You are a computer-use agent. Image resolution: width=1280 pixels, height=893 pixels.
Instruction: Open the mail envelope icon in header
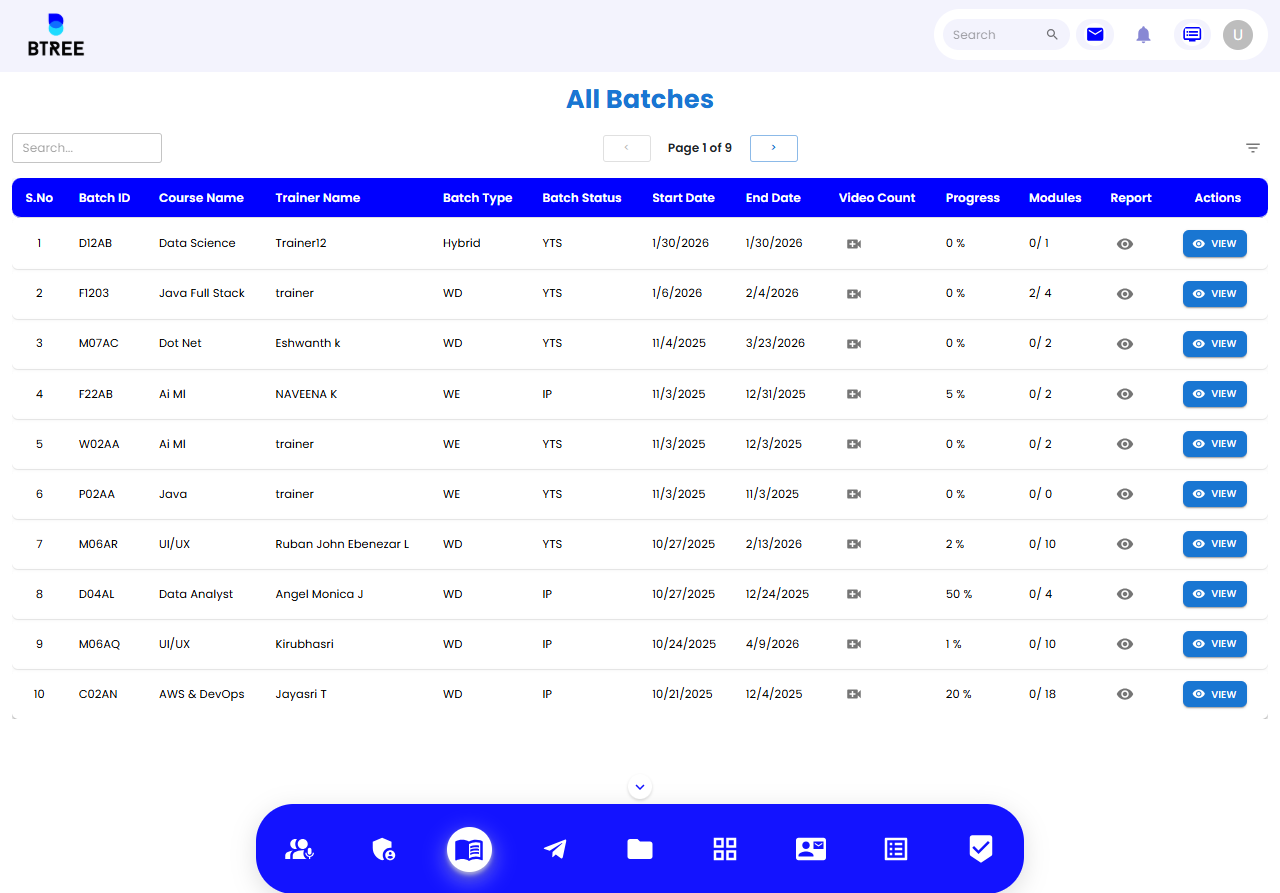click(1095, 35)
